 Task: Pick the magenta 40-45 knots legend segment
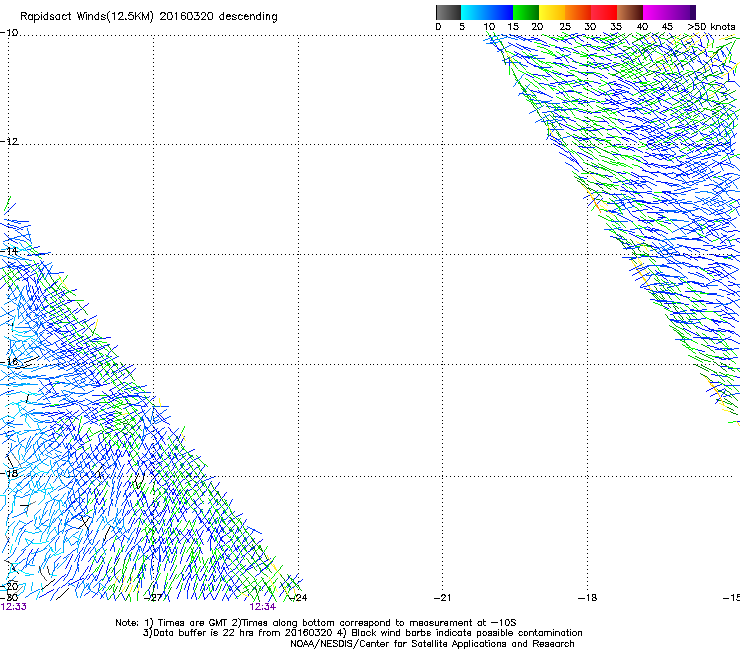pos(656,12)
